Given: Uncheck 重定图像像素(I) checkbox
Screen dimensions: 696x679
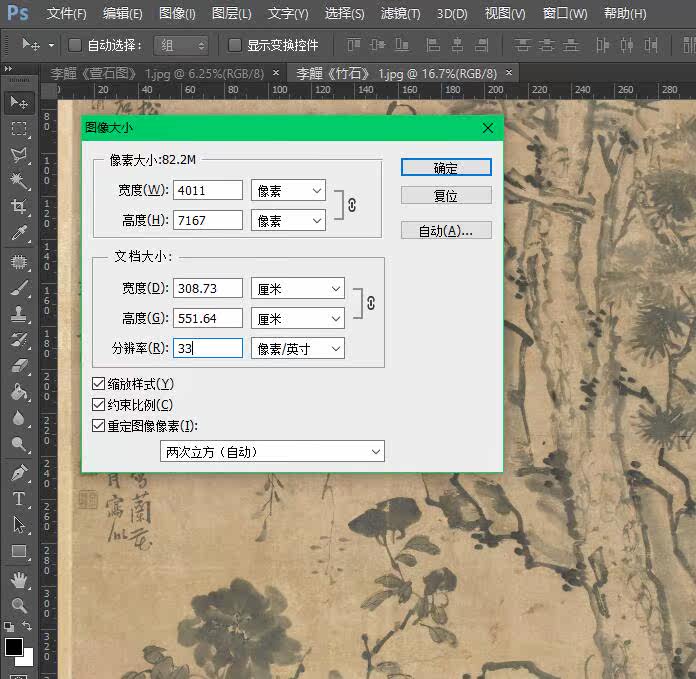Looking at the screenshot, I should 98,426.
